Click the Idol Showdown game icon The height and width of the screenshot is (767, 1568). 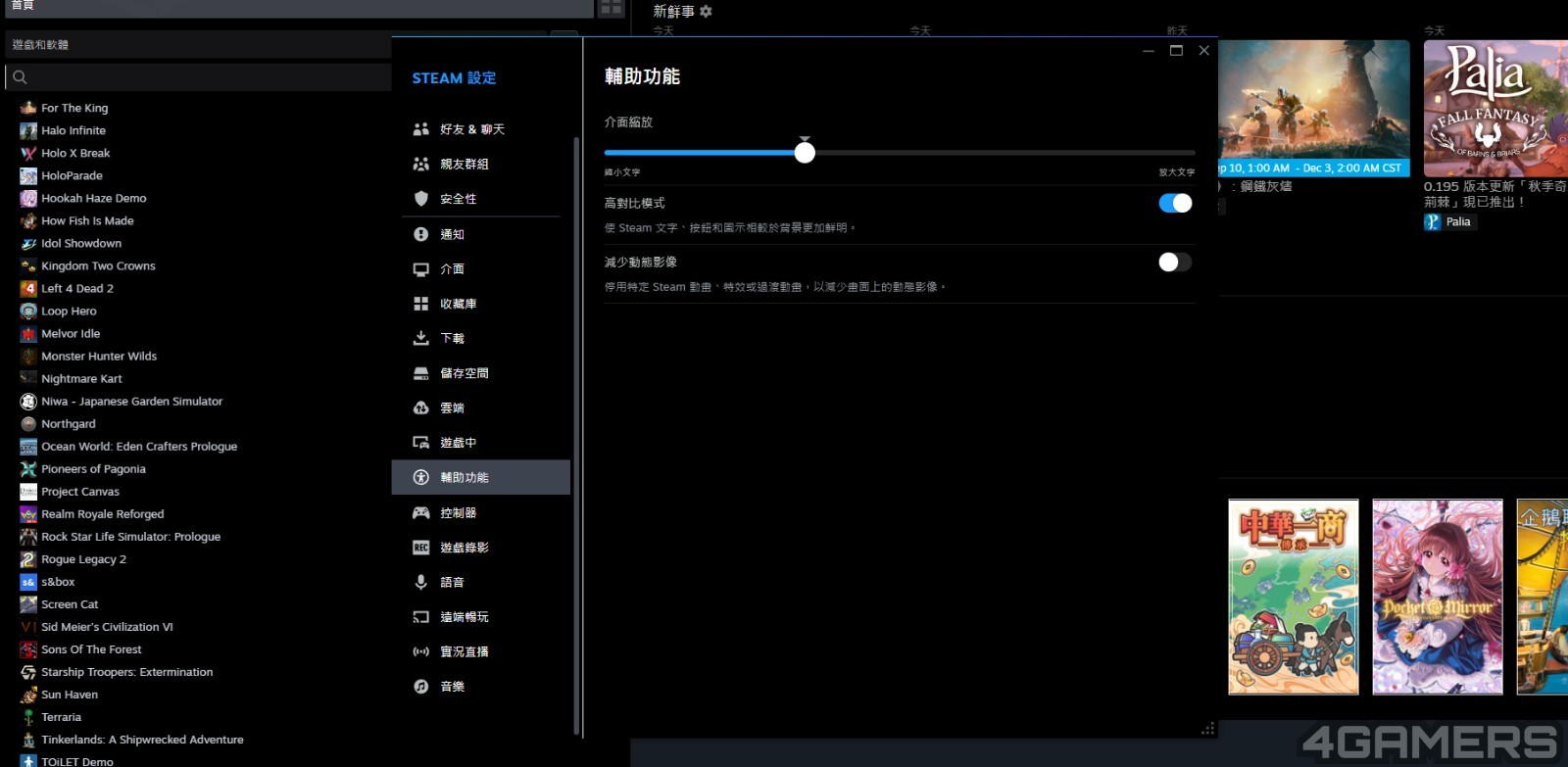28,243
